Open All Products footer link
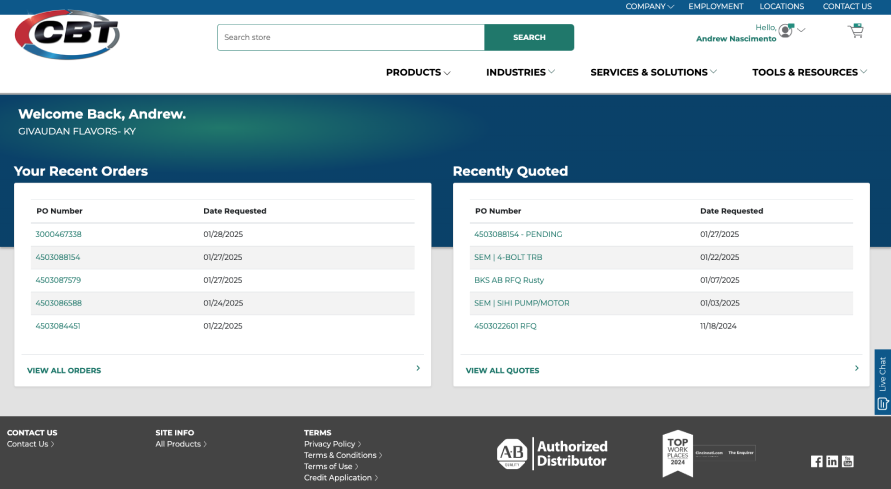The width and height of the screenshot is (891, 489). point(181,444)
